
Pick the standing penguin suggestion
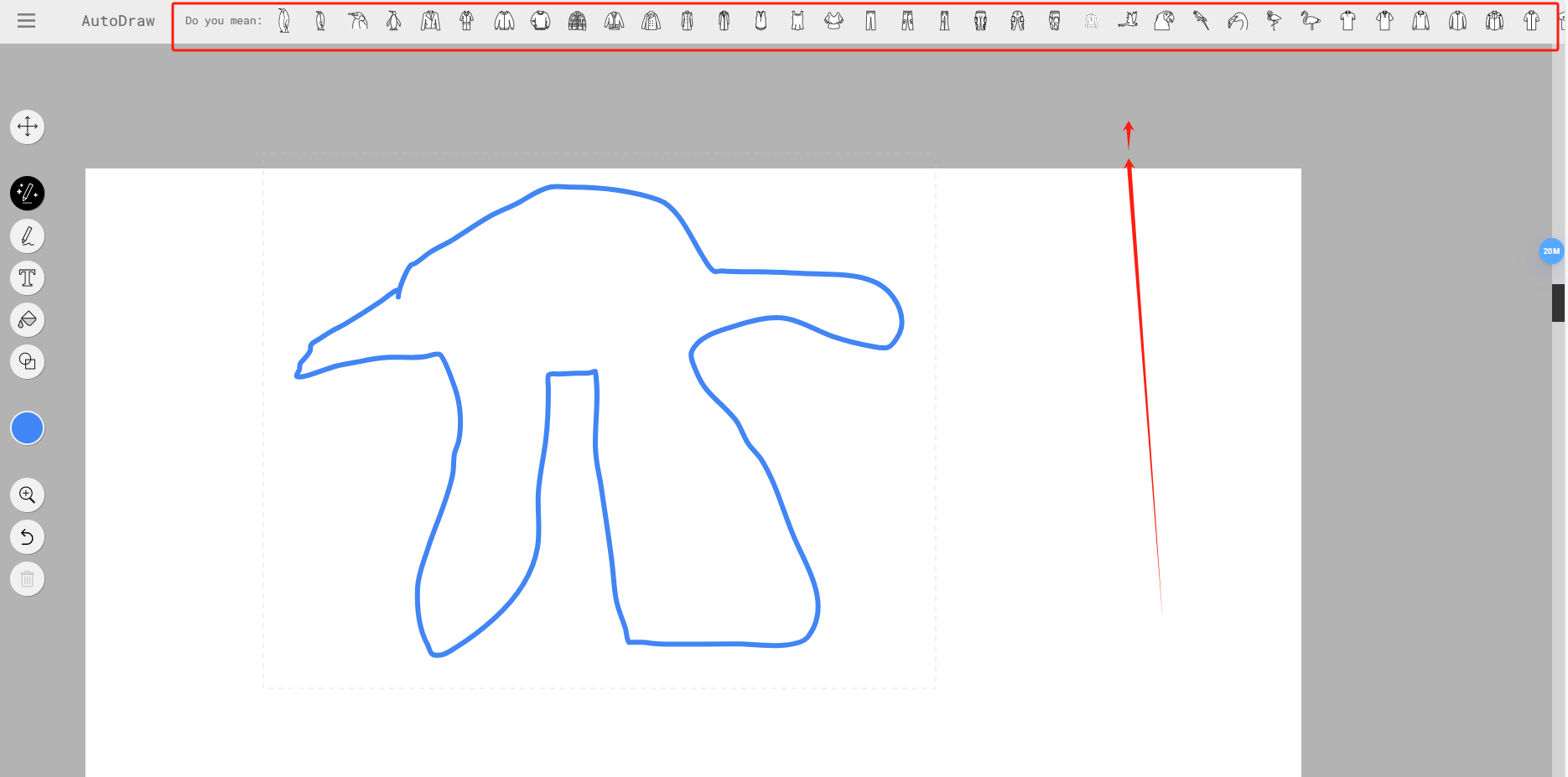[283, 20]
